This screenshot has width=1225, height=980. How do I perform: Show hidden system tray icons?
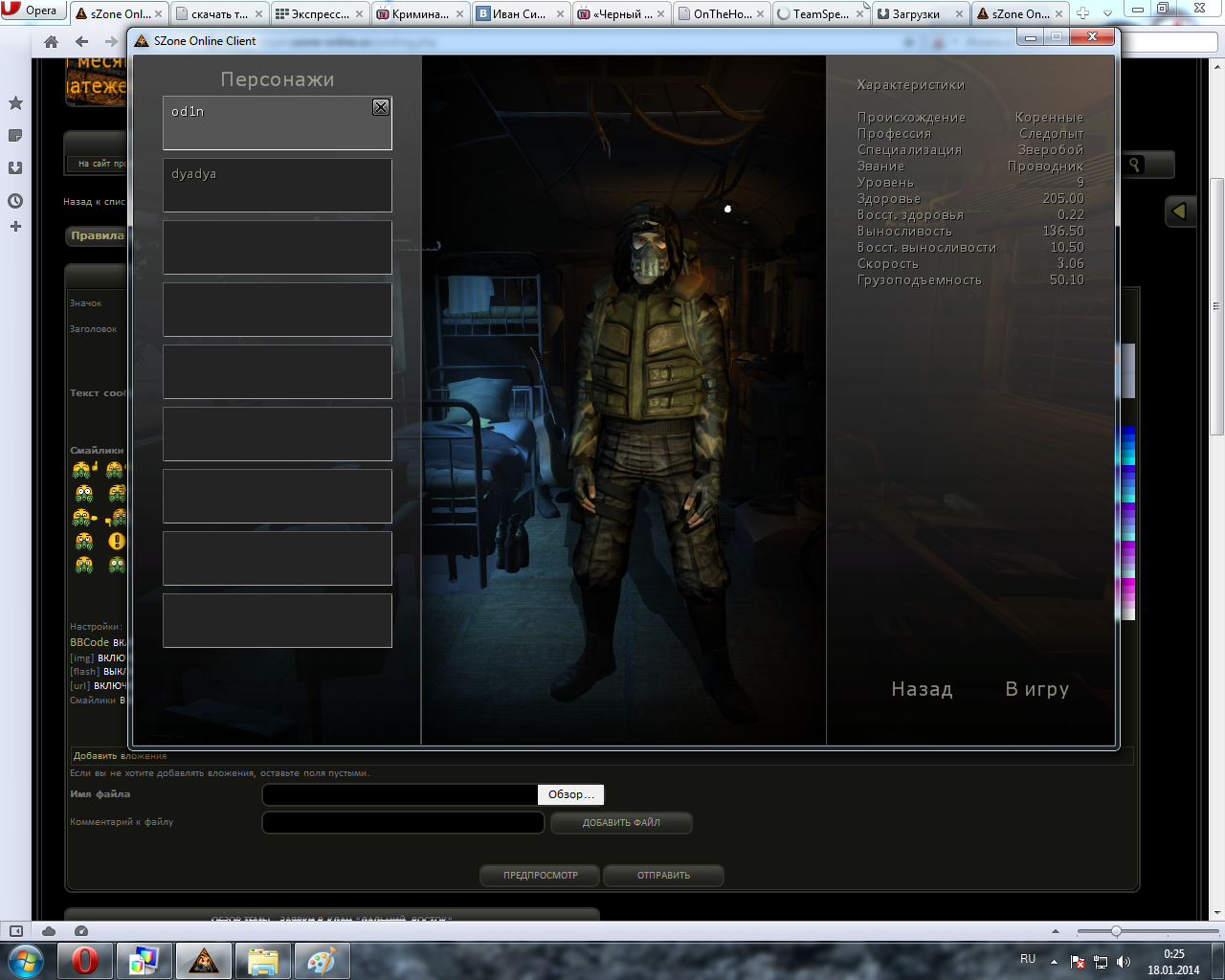point(1054,961)
